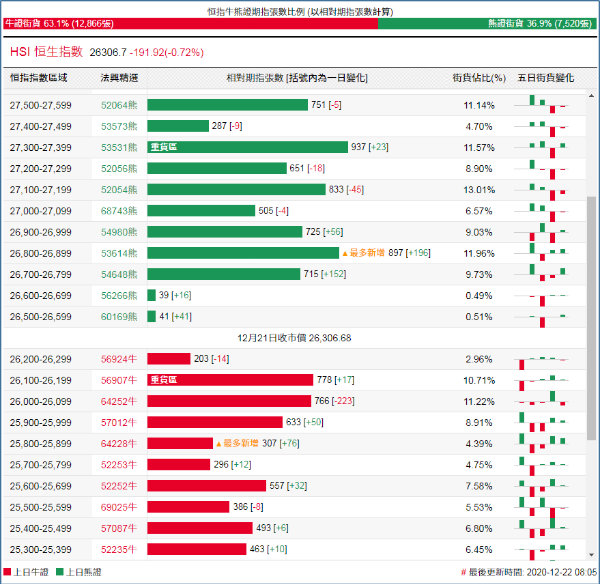Open bull warrant link 52235牛
600x584 pixels.
tap(119, 550)
